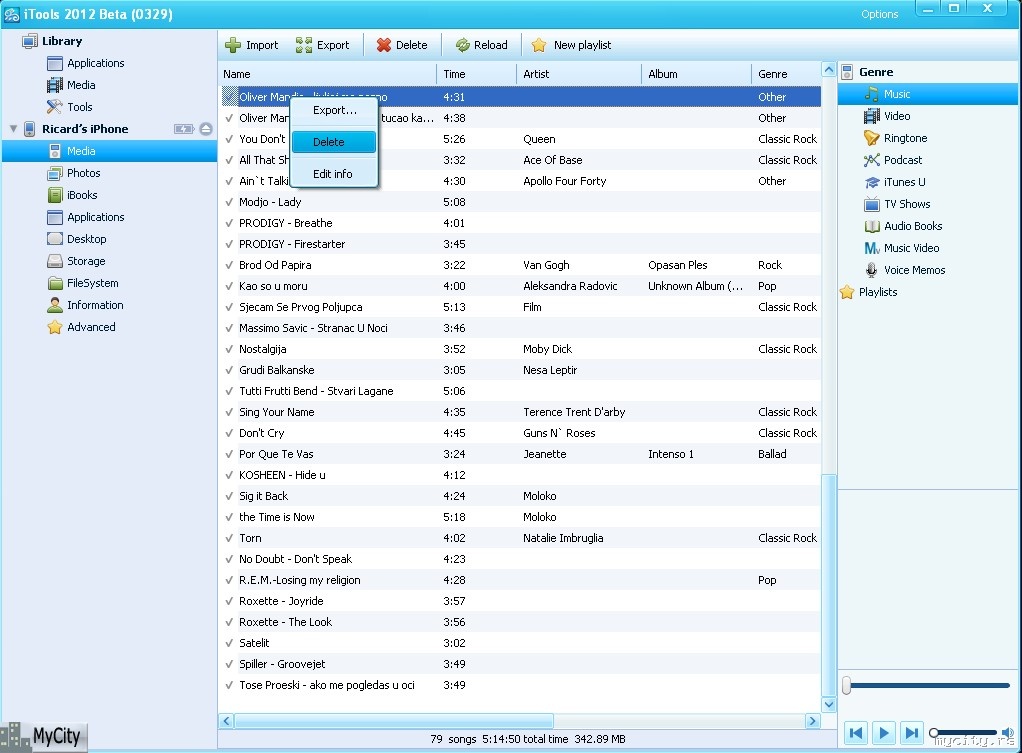Choose Edit info from context menu
The width and height of the screenshot is (1022, 753).
point(332,174)
